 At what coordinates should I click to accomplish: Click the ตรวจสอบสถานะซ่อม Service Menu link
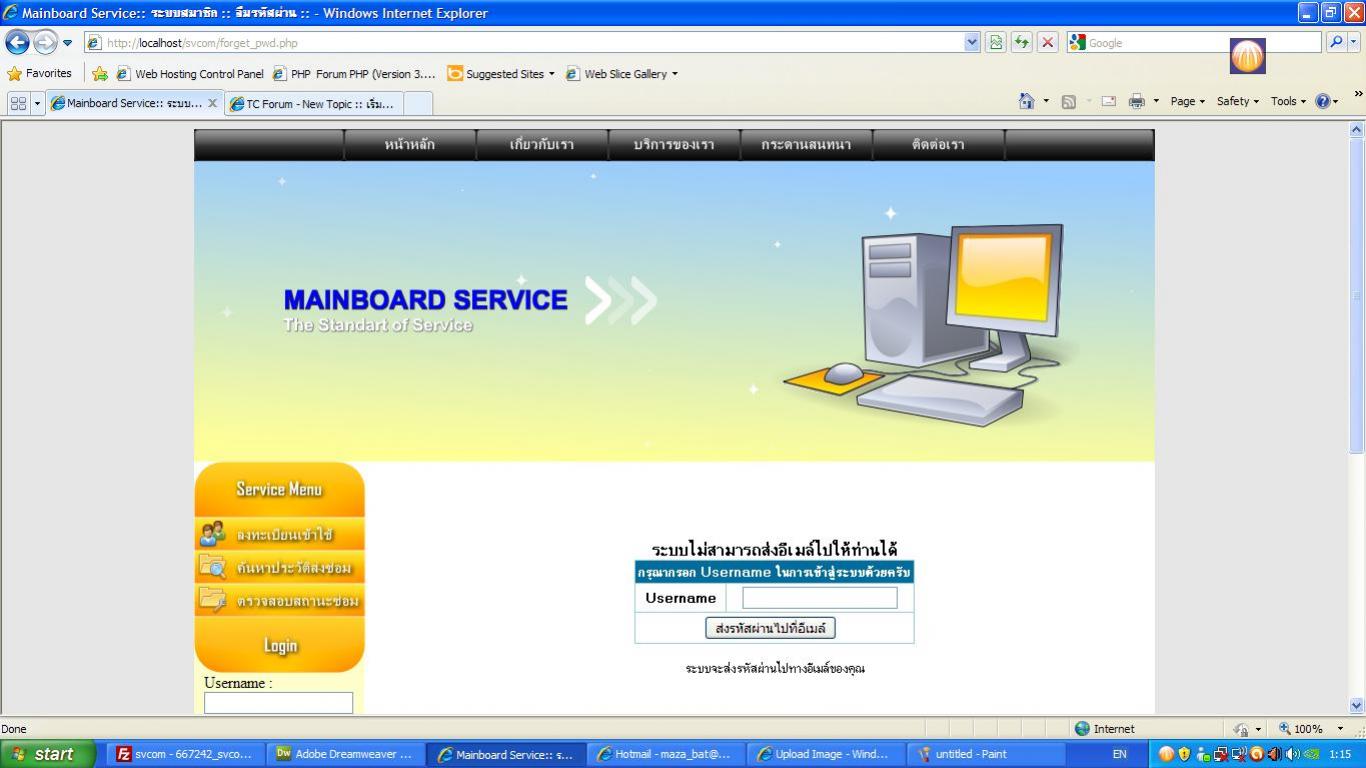tap(298, 601)
